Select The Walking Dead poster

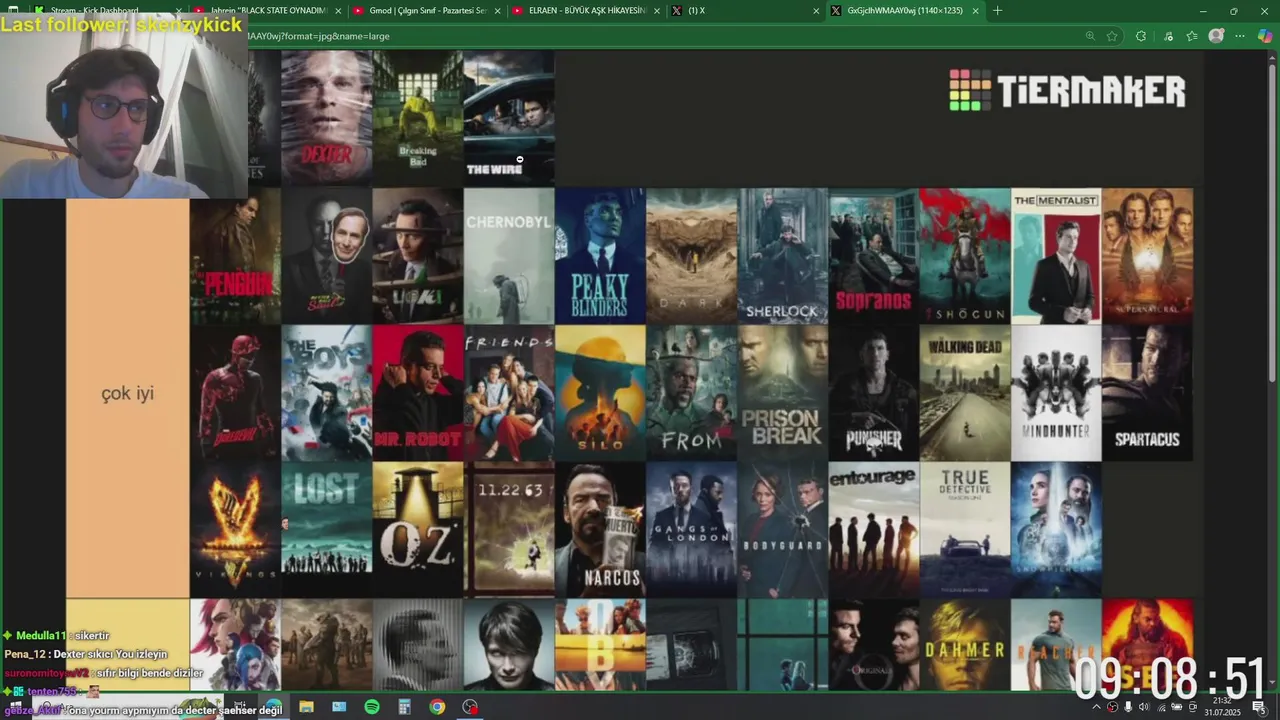[x=965, y=393]
